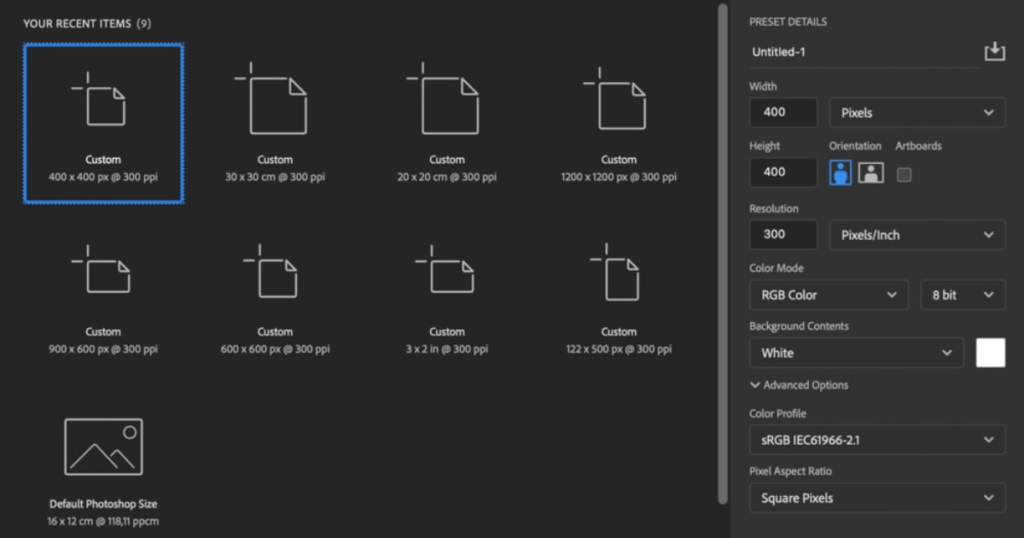Collapse the Advanced Options section
This screenshot has width=1024, height=538.
(799, 385)
